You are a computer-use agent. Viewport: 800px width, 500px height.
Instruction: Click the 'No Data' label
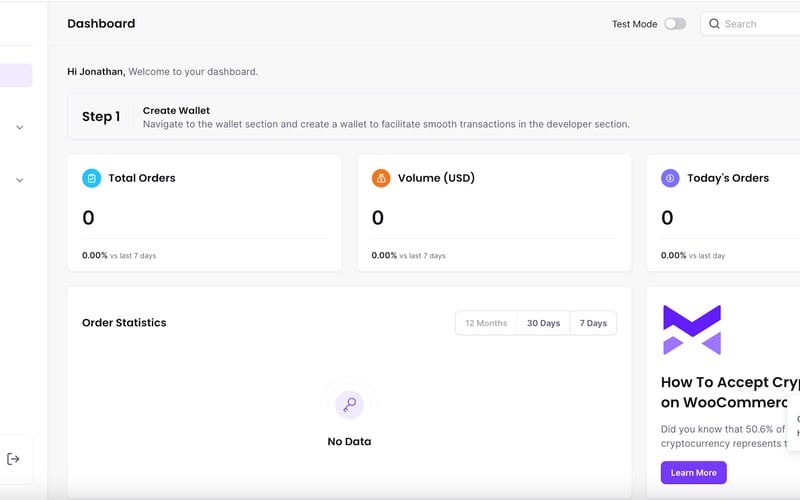[x=349, y=441]
